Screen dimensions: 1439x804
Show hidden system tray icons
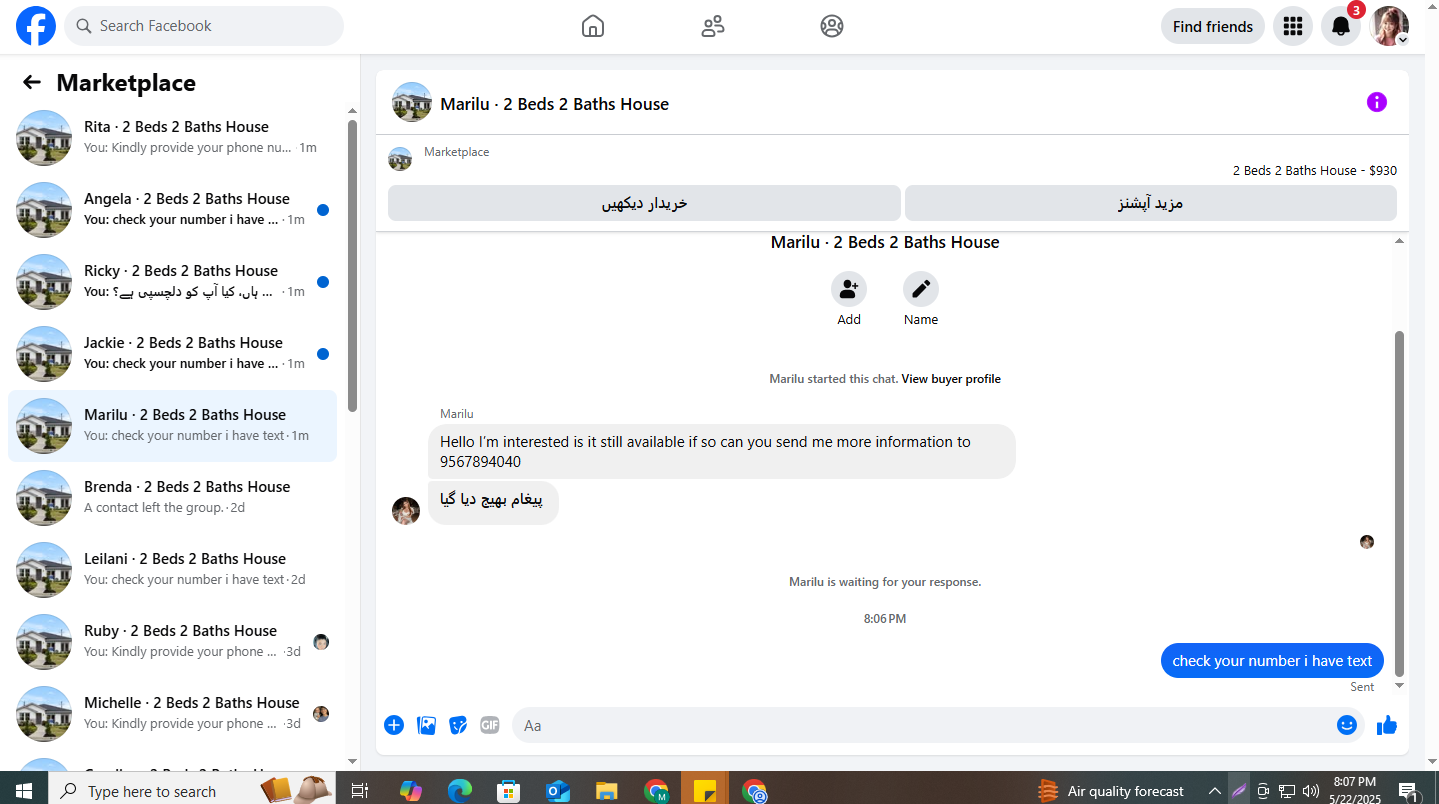click(x=1214, y=791)
